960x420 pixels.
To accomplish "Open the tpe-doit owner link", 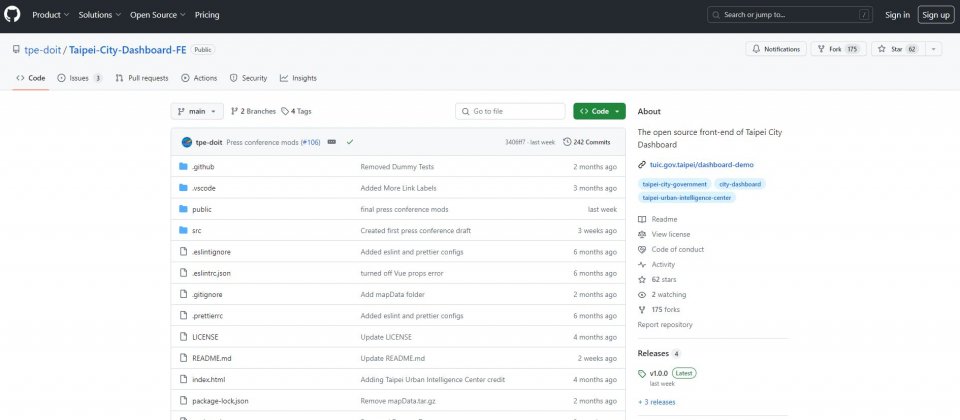I will point(42,50).
